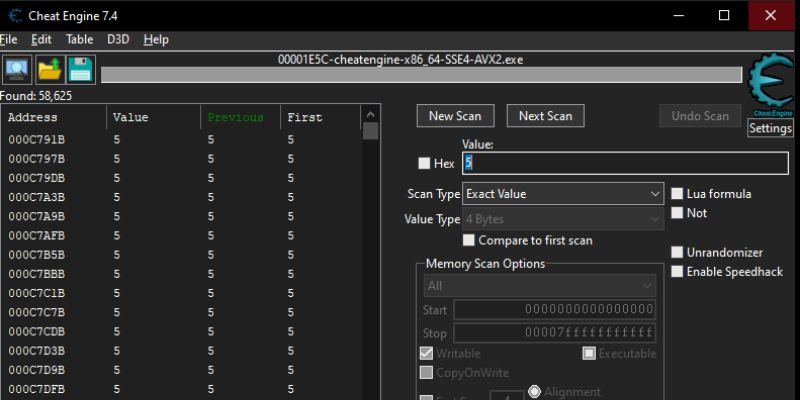This screenshot has height=400, width=800.
Task: Click the Value input field
Action: click(625, 163)
